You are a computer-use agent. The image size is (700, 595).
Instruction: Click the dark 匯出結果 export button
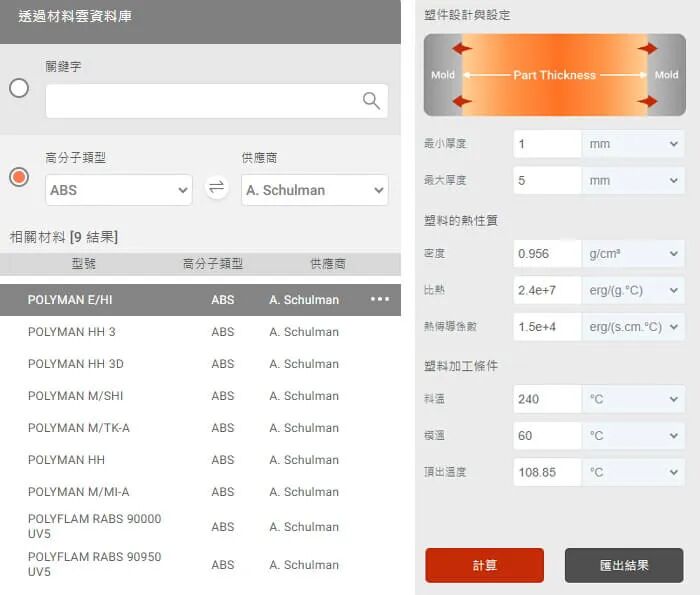pos(624,566)
